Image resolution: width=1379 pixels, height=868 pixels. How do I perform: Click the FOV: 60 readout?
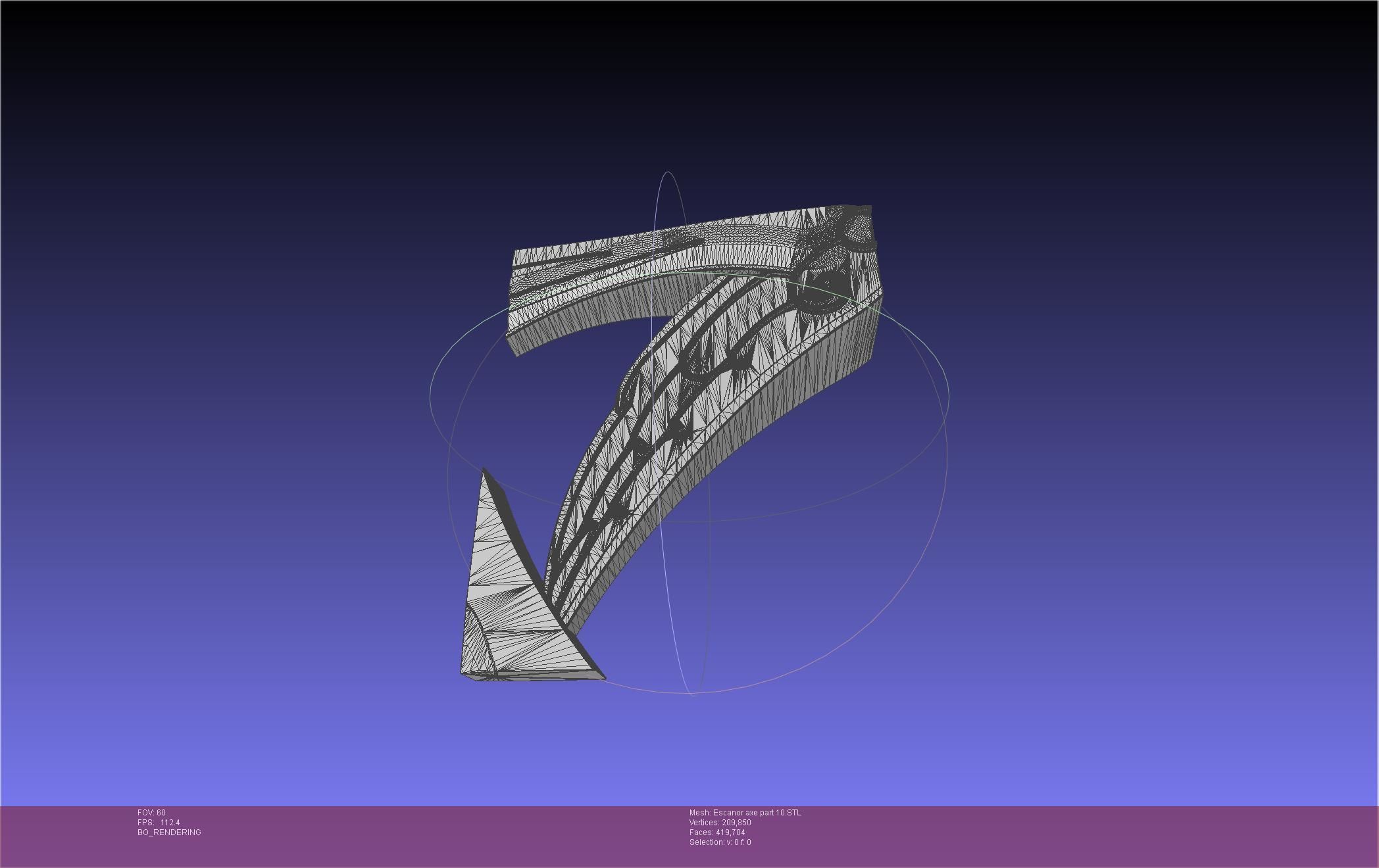coord(151,813)
